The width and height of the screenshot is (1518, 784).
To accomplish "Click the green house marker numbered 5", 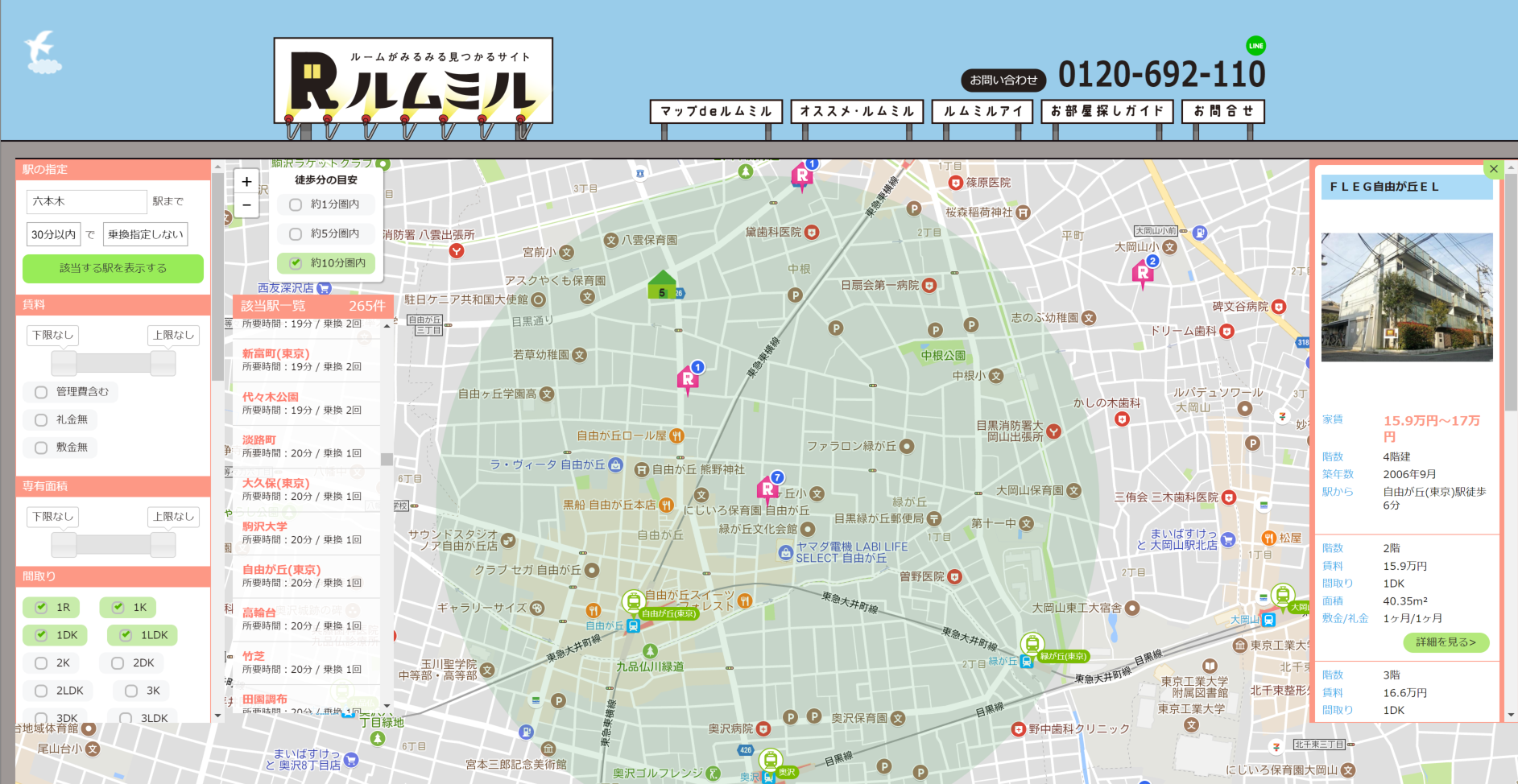I will [662, 285].
